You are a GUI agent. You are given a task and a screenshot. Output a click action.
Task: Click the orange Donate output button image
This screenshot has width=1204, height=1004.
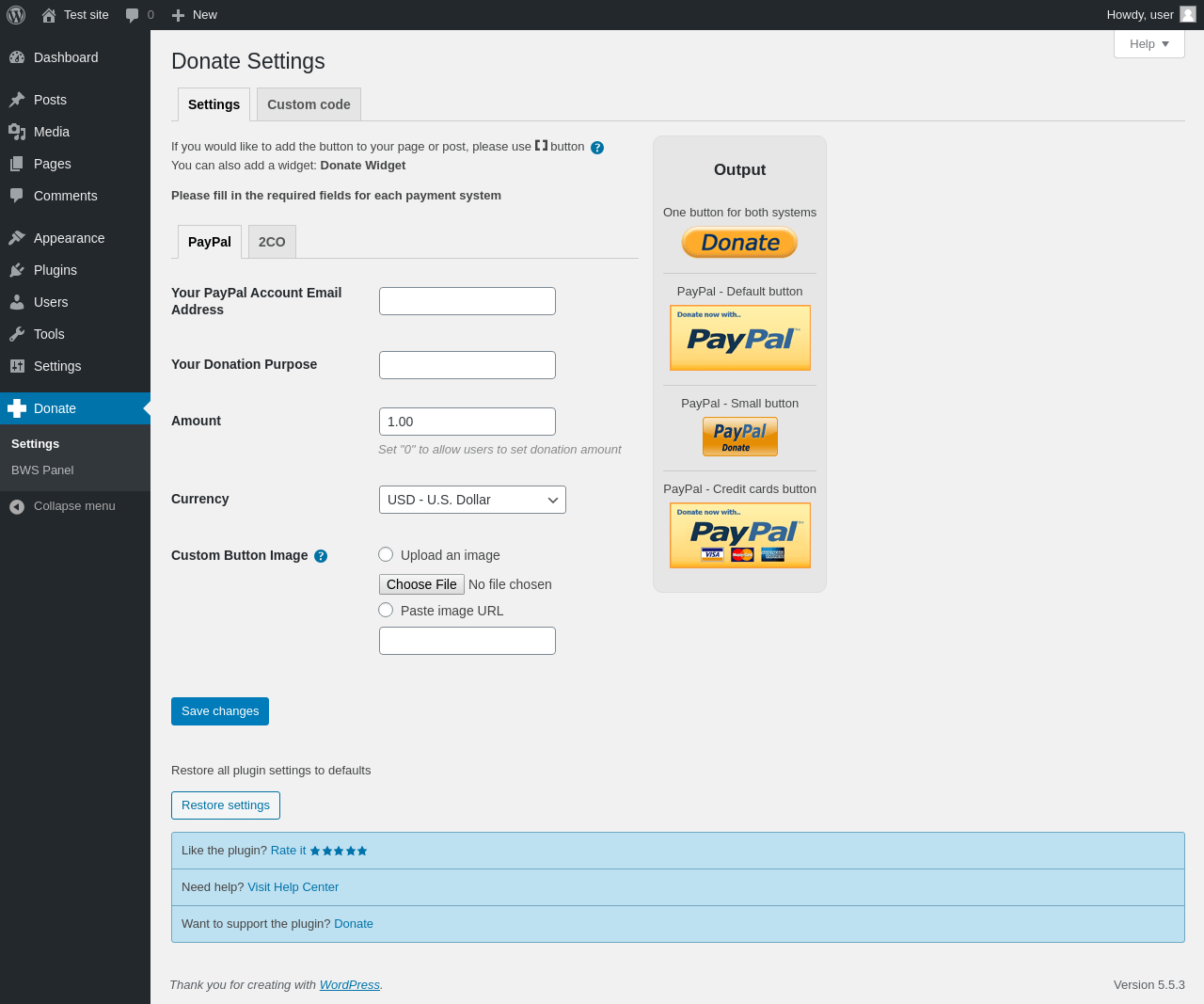click(739, 243)
